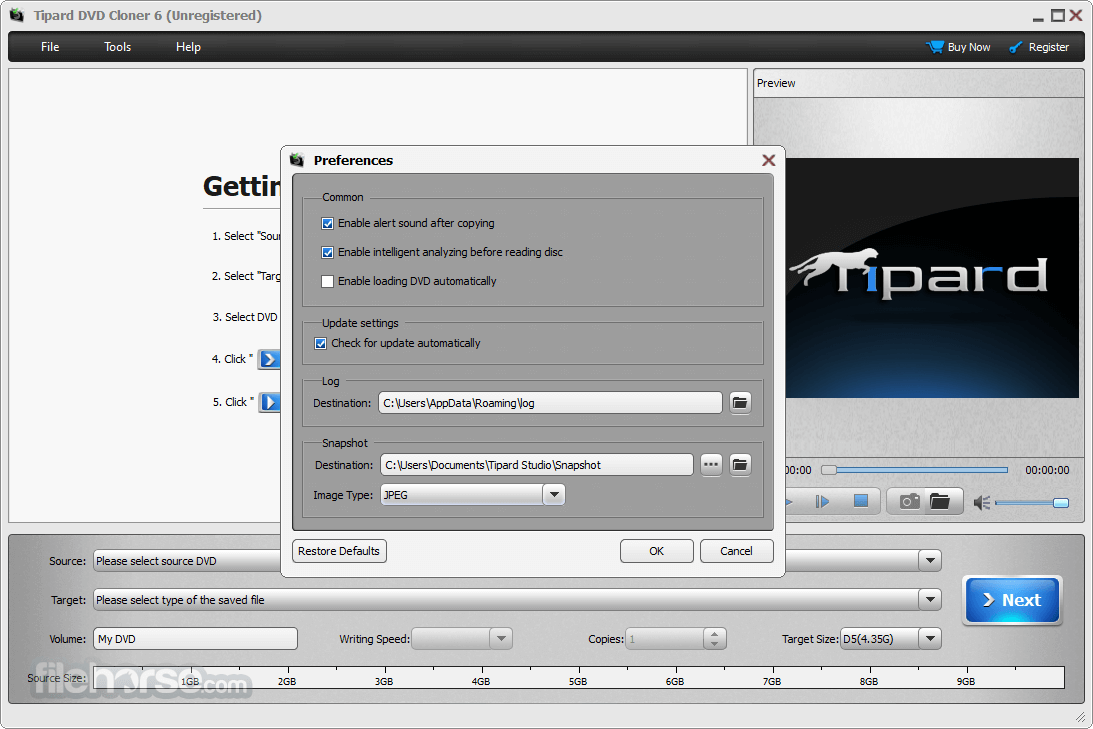Take a snapshot with camera icon
The height and width of the screenshot is (729, 1093).
(x=908, y=501)
